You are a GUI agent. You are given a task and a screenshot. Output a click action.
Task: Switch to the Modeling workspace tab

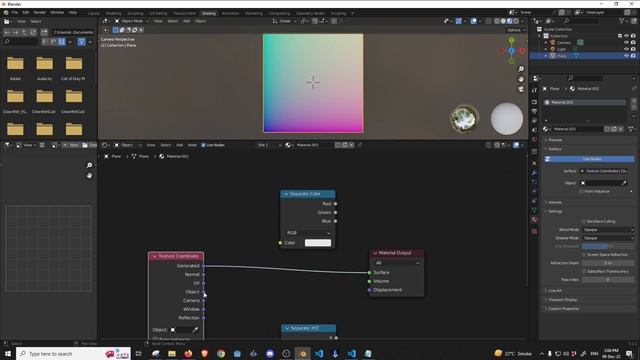[x=113, y=13]
